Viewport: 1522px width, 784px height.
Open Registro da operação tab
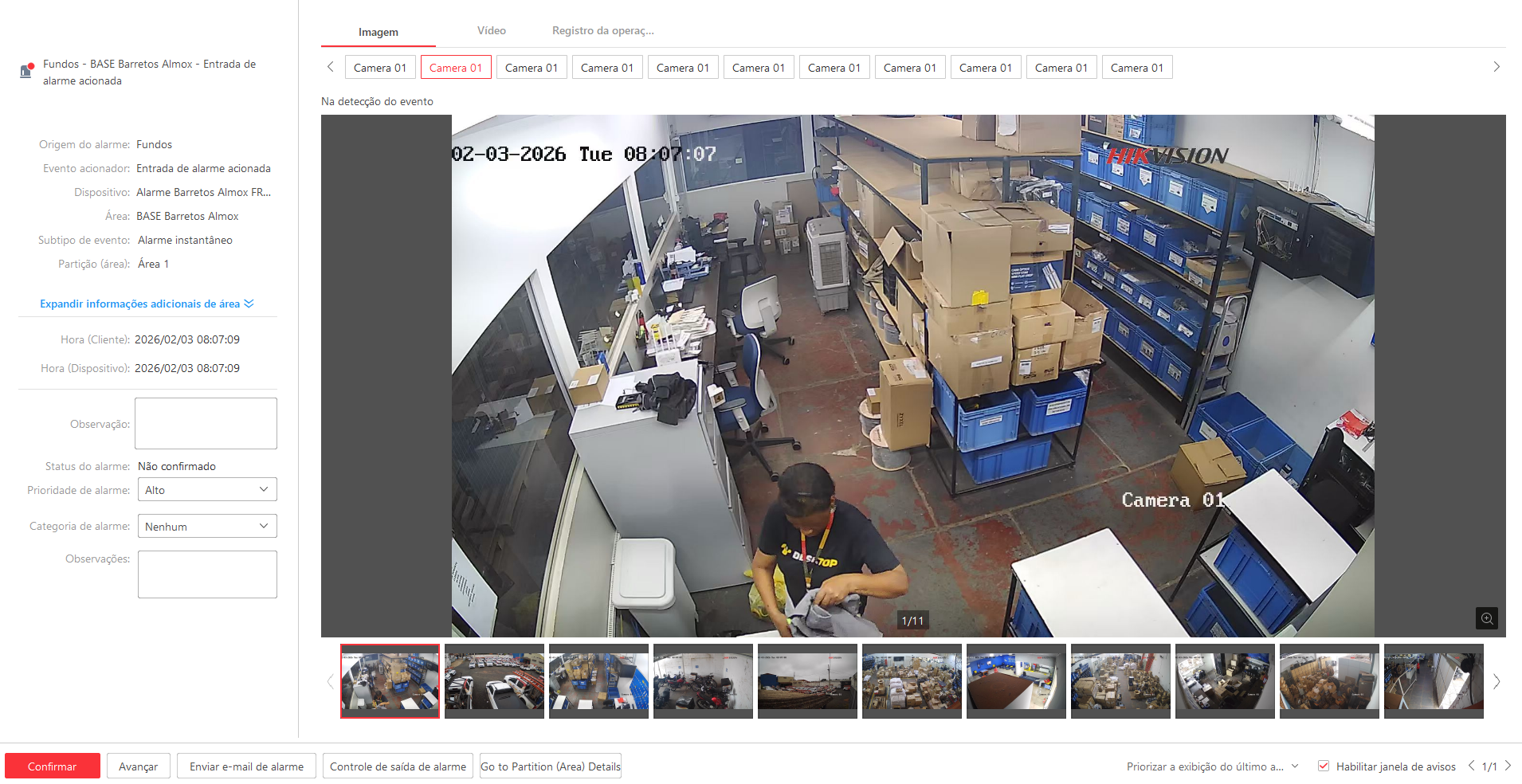tap(602, 31)
